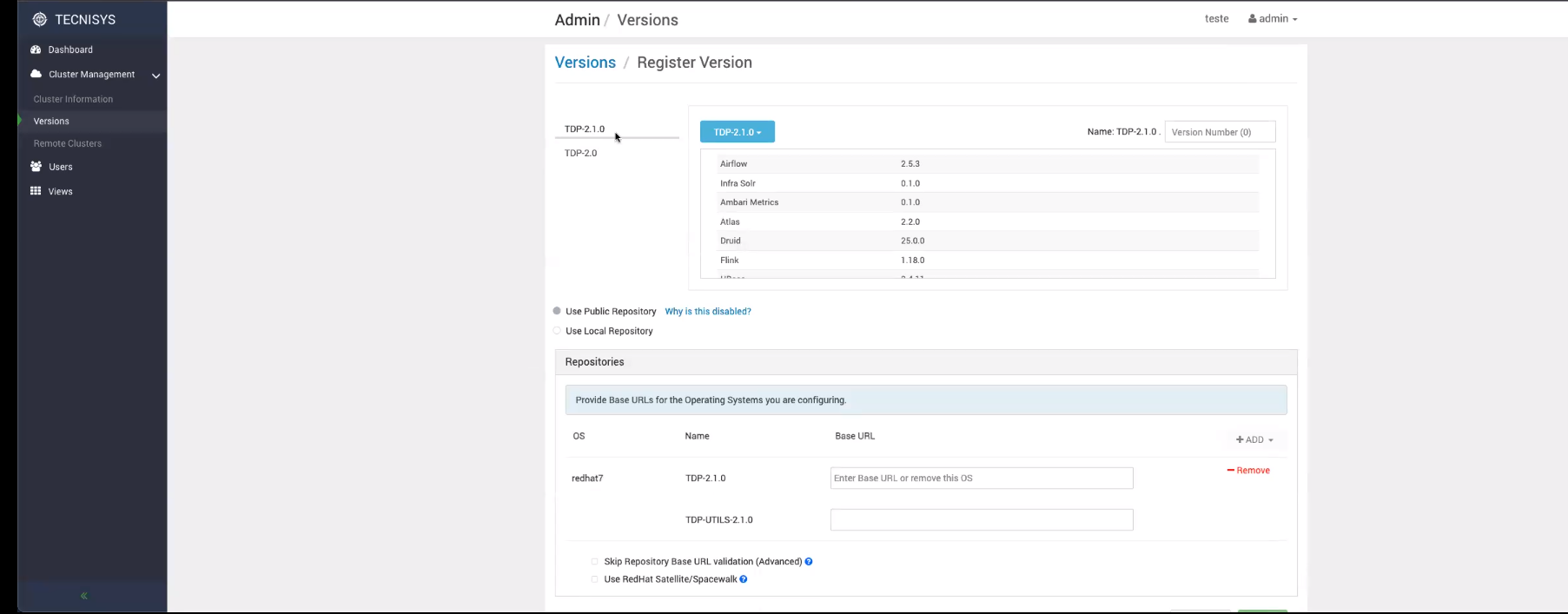Viewport: 1568px width, 614px height.
Task: Click Why is this disabled link
Action: click(708, 311)
